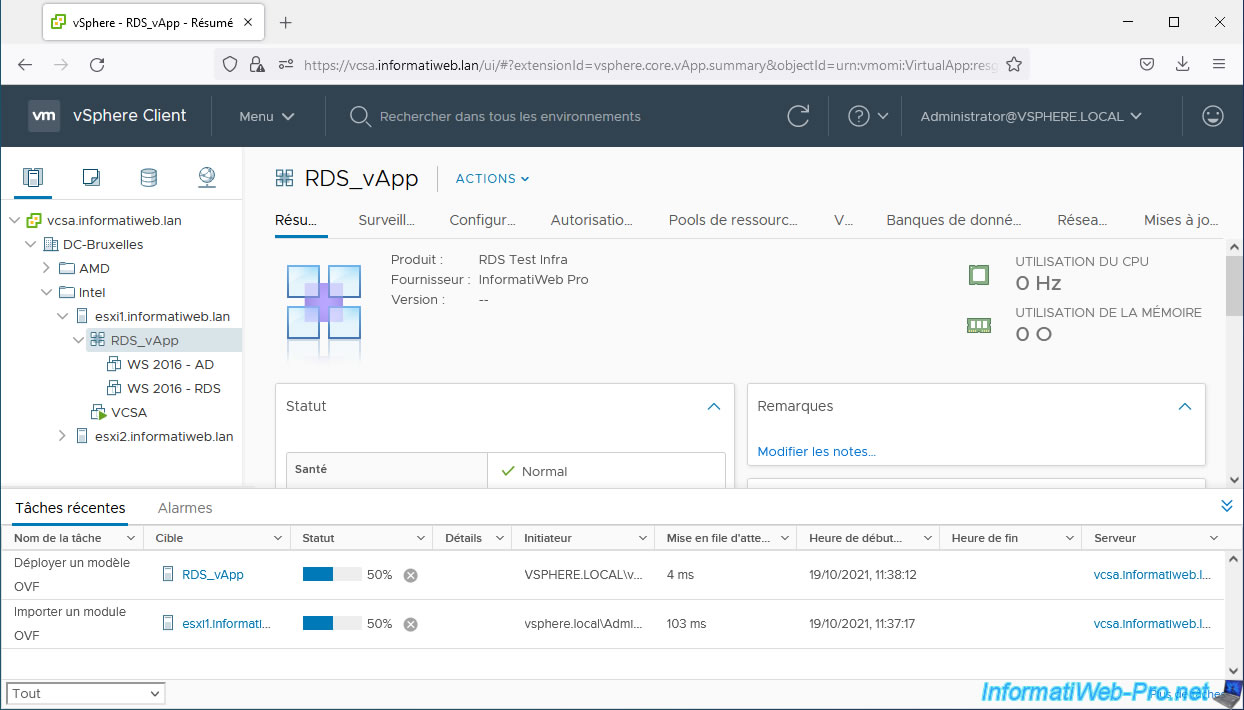Switch to the Surveiller tab
Image resolution: width=1244 pixels, height=710 pixels.
click(386, 220)
